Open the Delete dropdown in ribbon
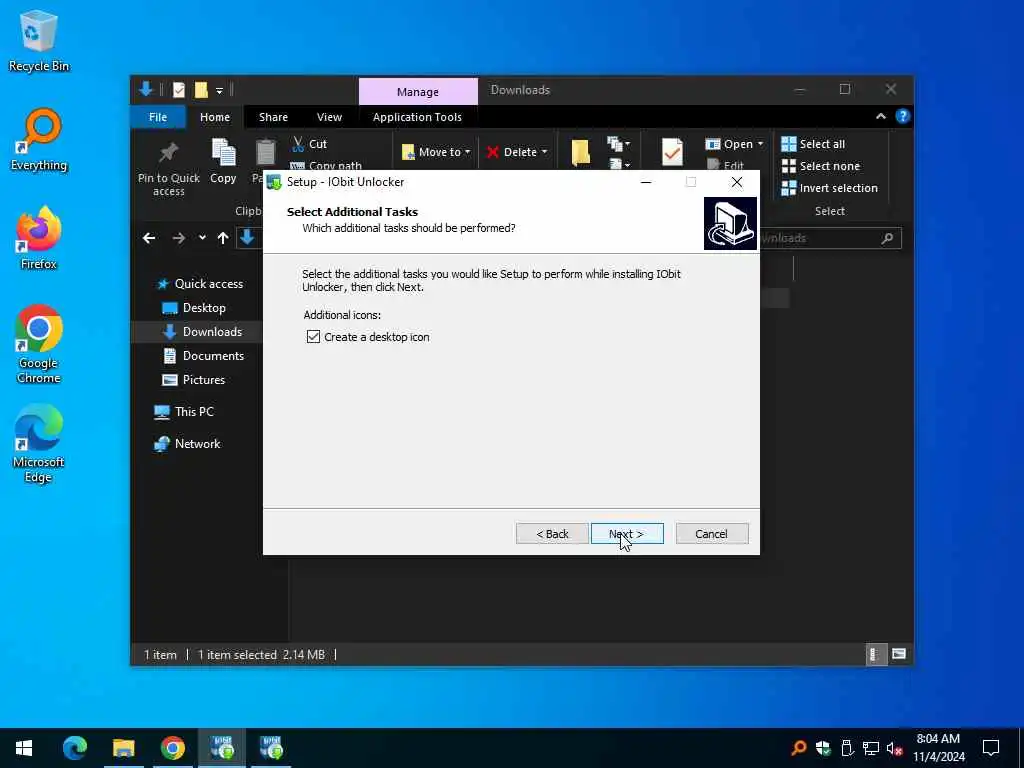Viewport: 1024px width, 768px height. pos(517,152)
